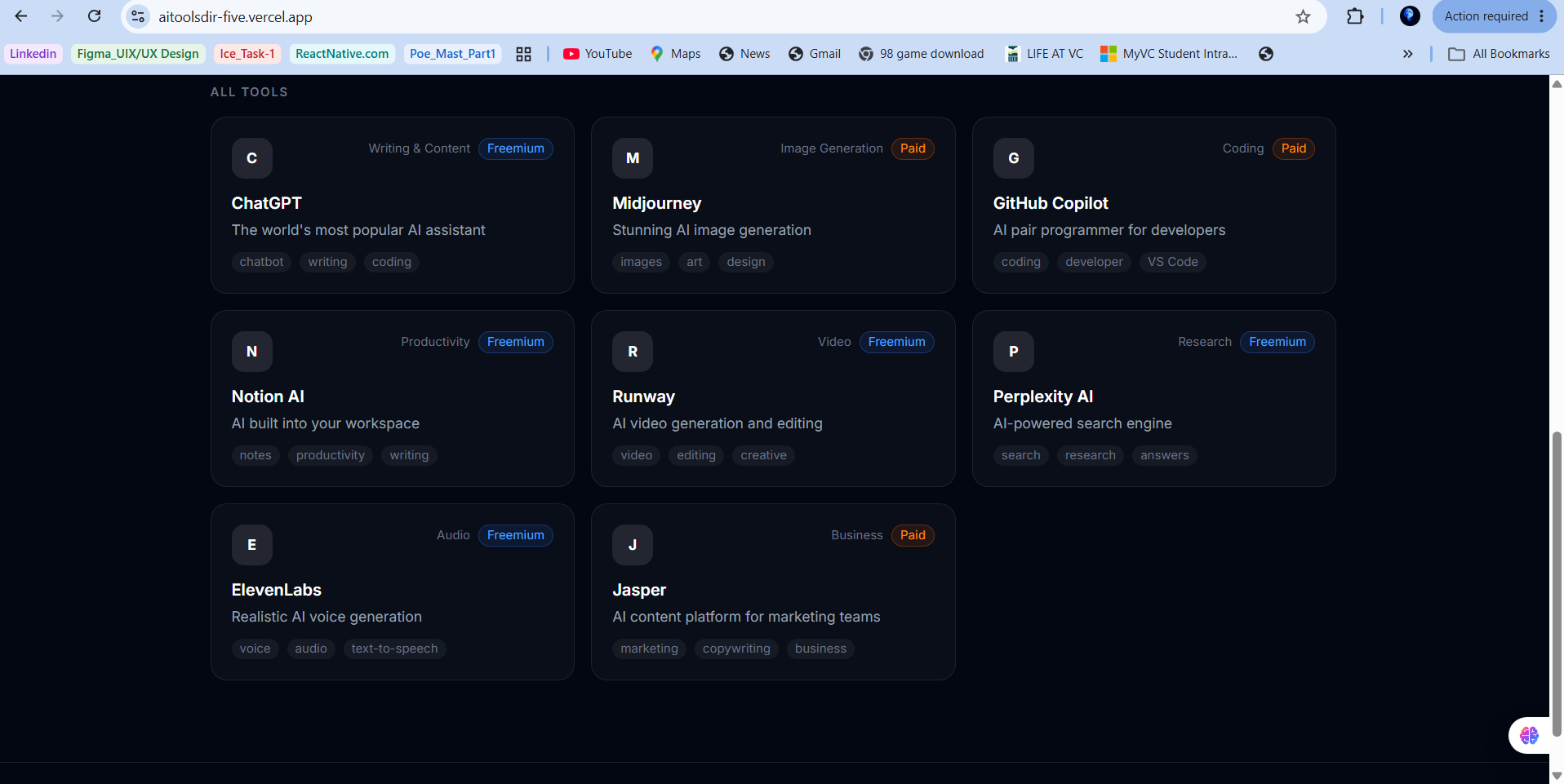The image size is (1564, 784).
Task: Click the 'text-to-speech' tag on ElevenLabs
Action: coord(395,649)
